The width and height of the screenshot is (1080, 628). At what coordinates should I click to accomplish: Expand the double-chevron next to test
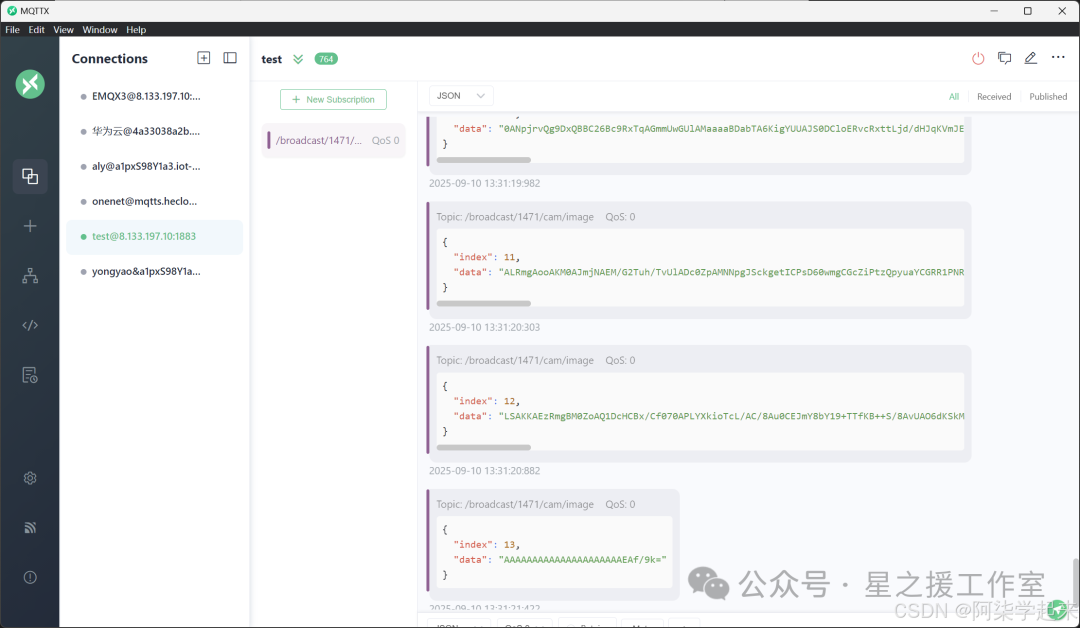[x=298, y=59]
